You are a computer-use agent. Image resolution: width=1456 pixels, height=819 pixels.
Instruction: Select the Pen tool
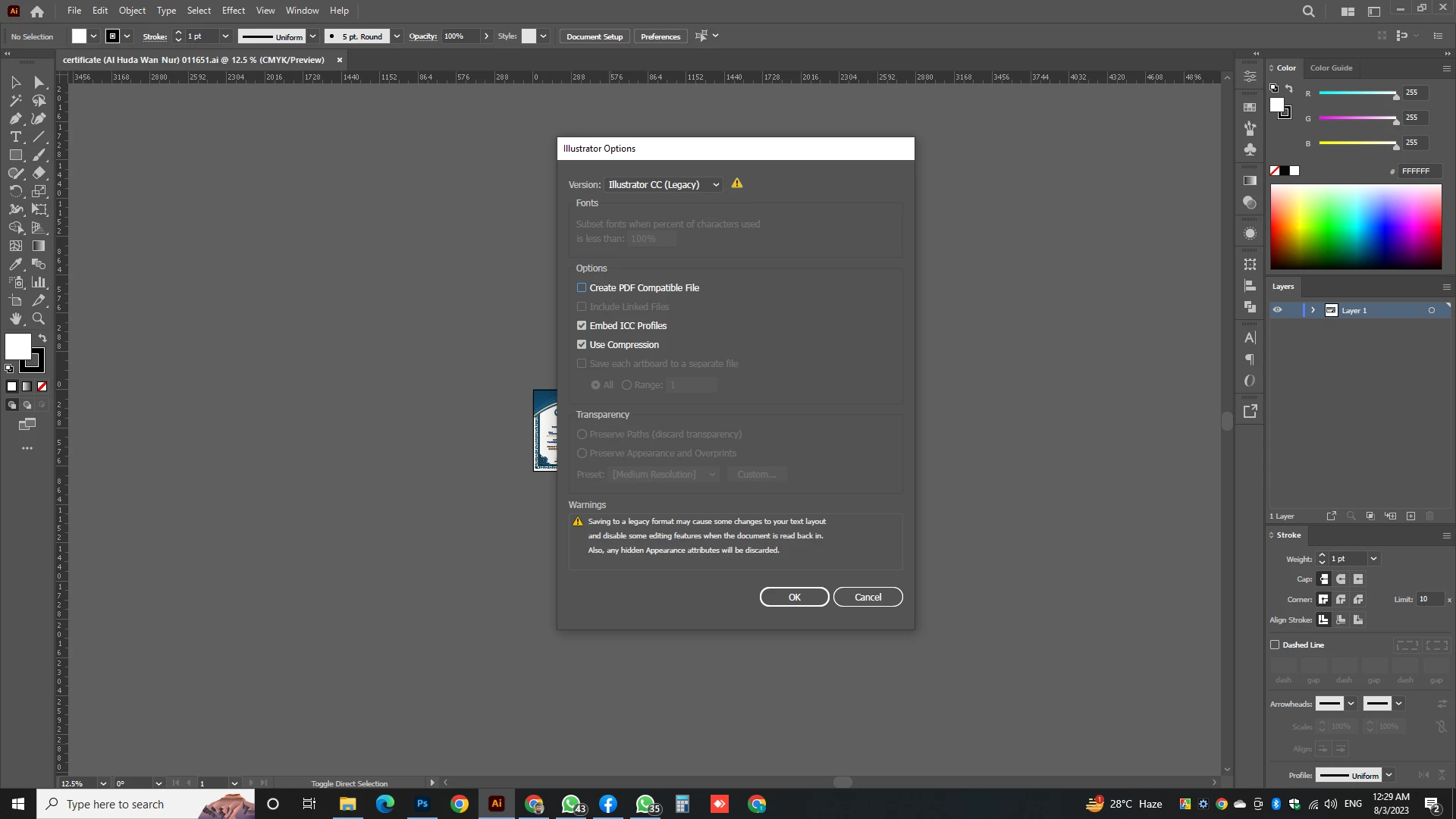pos(15,119)
